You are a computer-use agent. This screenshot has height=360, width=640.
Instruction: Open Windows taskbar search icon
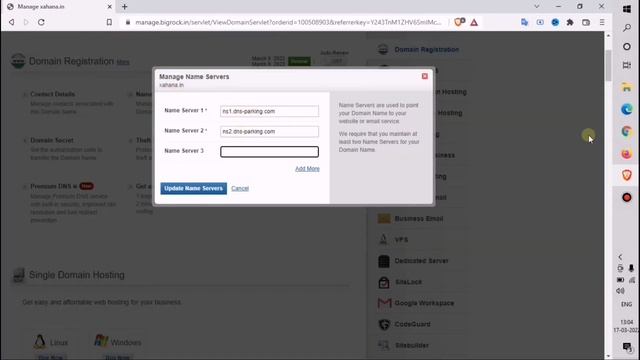pos(627,28)
